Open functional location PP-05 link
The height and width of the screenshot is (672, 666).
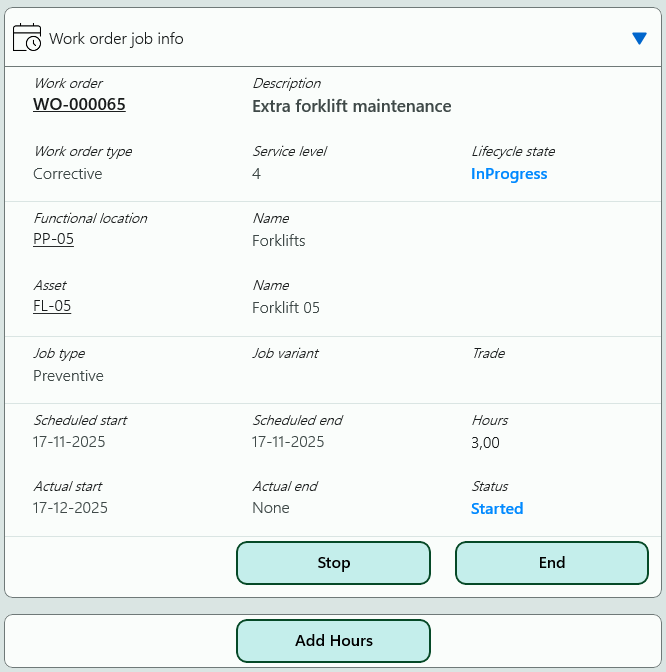[53, 240]
